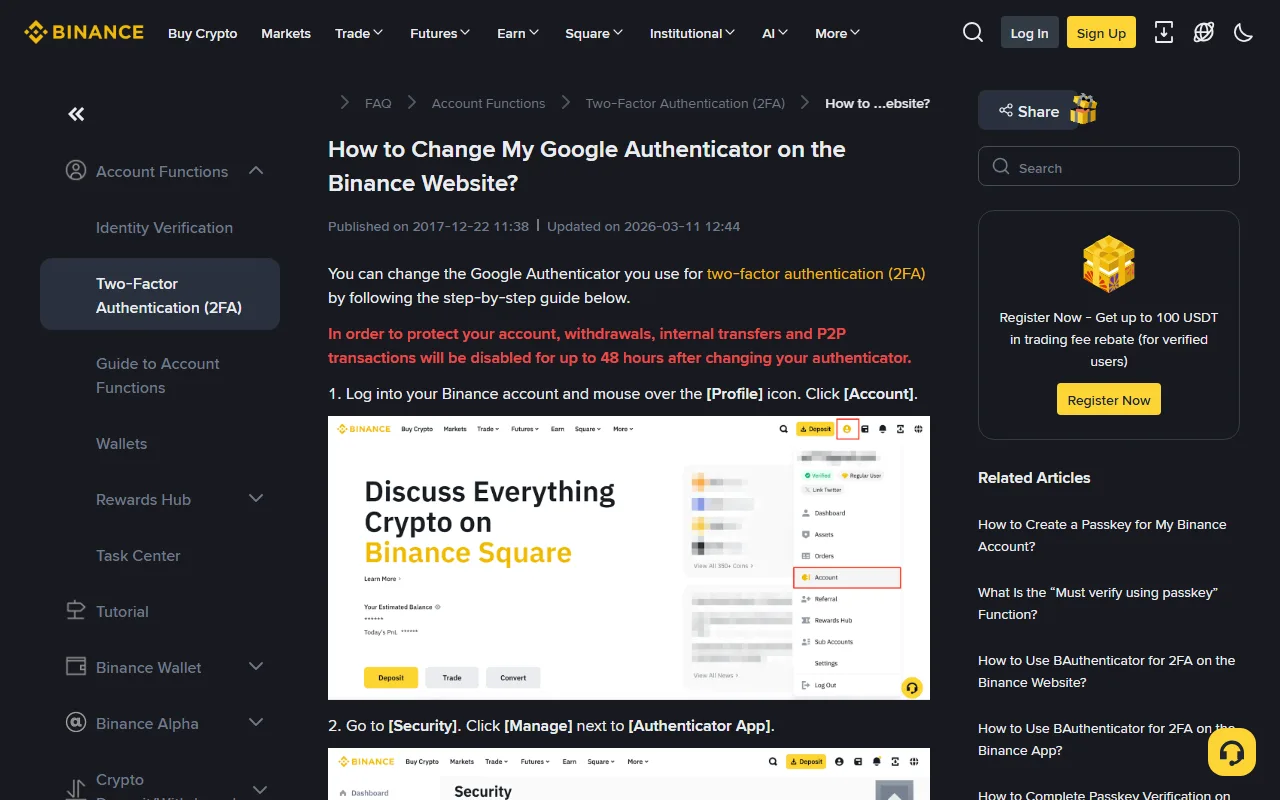Click the Log In button

point(1029,33)
